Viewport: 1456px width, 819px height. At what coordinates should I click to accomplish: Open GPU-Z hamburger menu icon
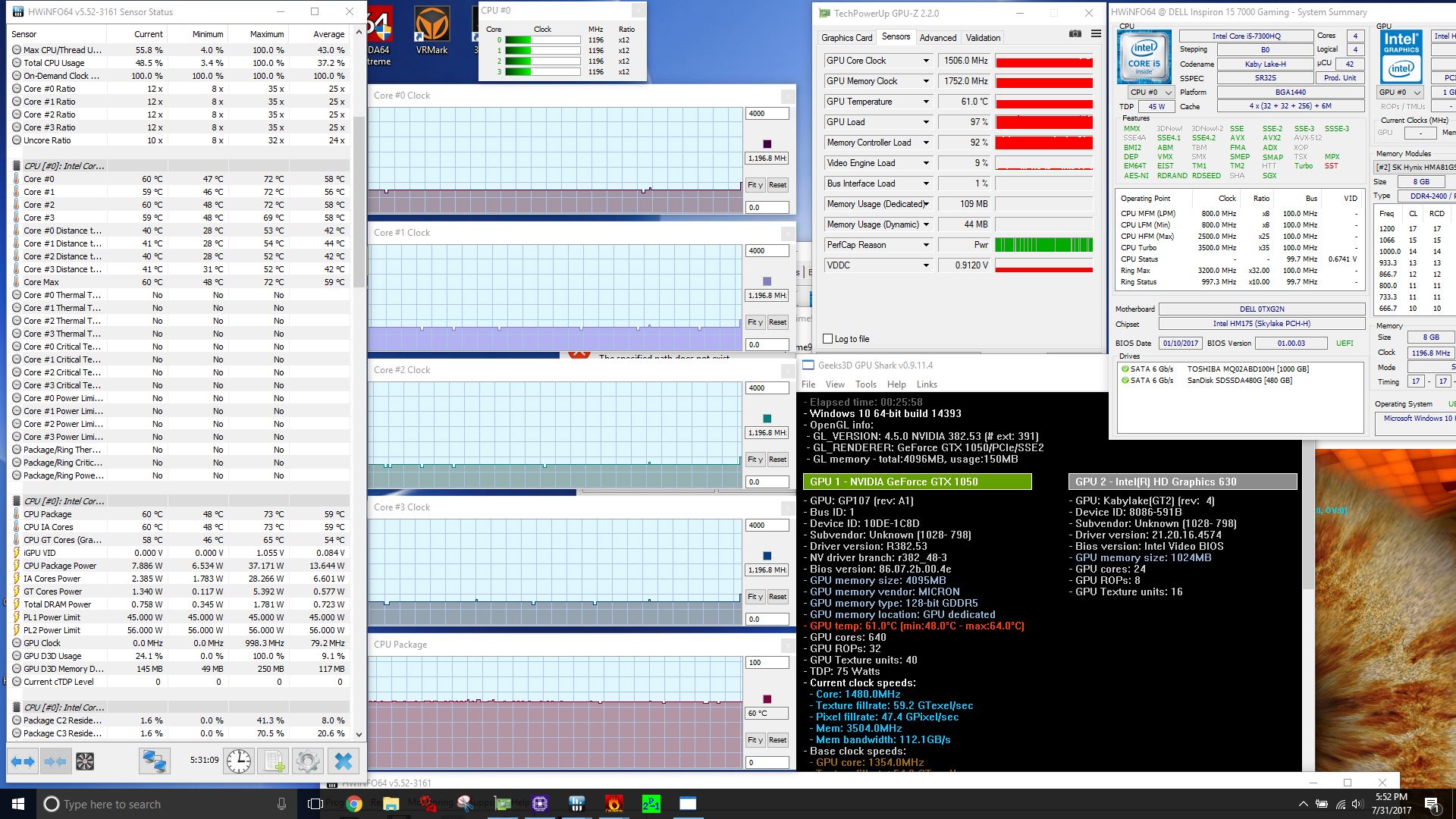tap(1096, 34)
